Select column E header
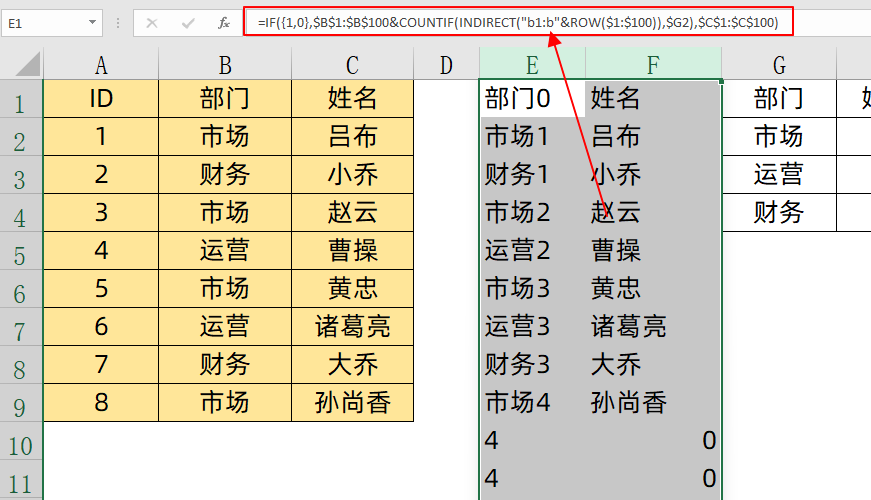The width and height of the screenshot is (871, 500). click(x=532, y=64)
